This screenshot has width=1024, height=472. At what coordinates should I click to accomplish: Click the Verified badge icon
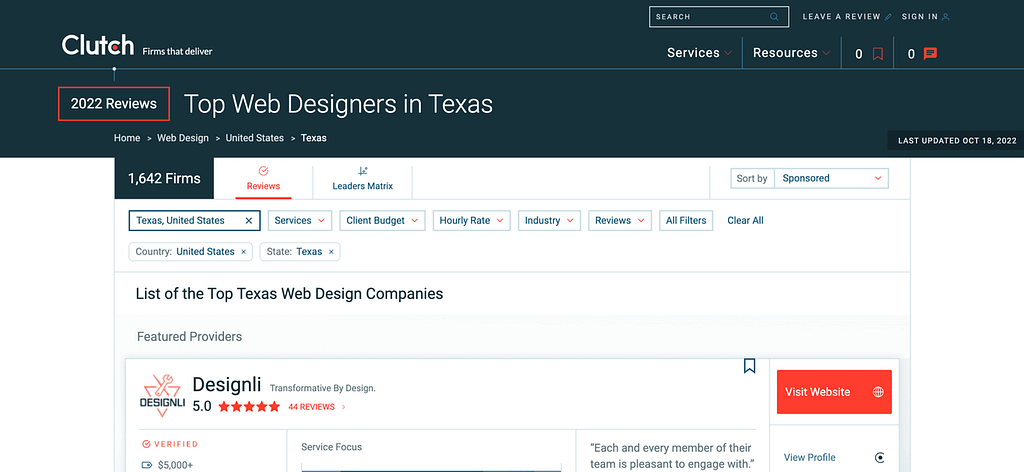tap(146, 444)
